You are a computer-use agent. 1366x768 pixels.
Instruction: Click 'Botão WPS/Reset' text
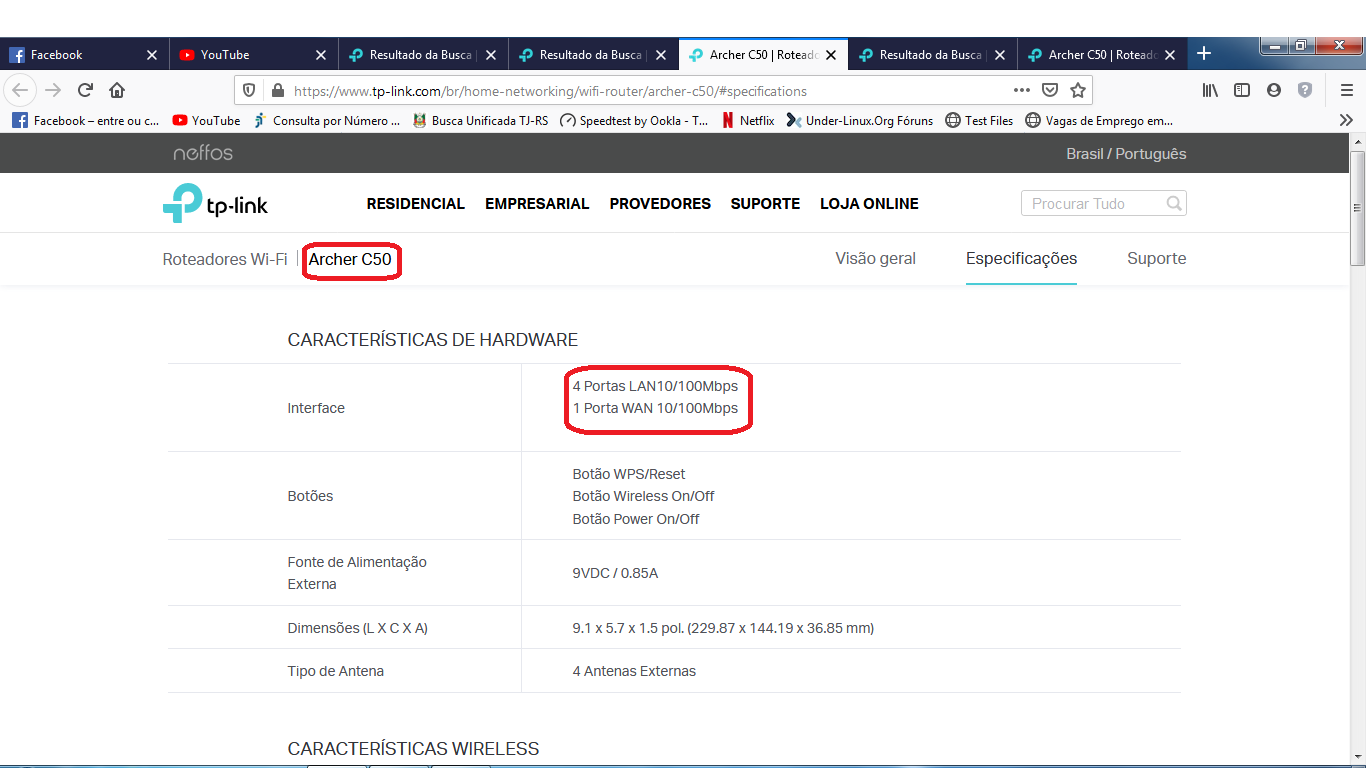[x=629, y=474]
